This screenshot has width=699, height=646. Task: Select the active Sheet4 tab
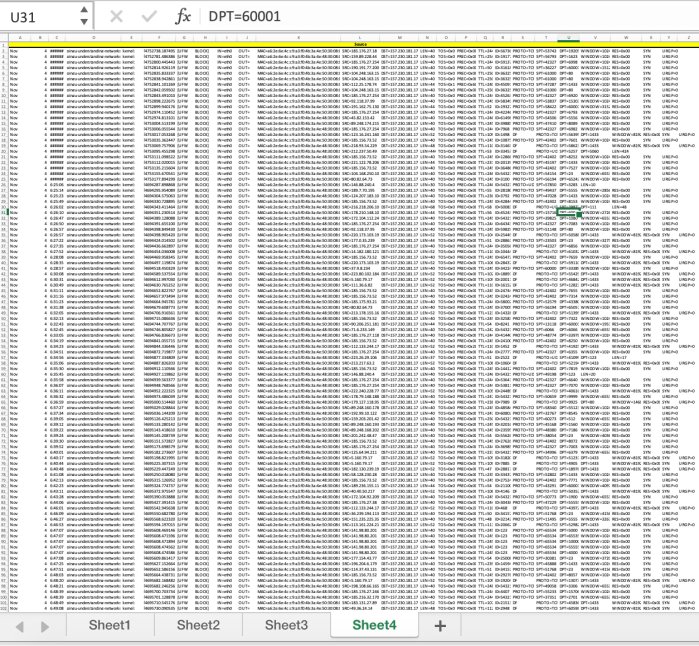pyautogui.click(x=374, y=625)
